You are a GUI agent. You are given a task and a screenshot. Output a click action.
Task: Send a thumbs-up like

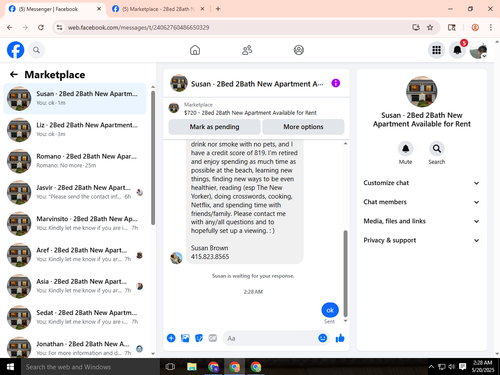pos(340,338)
